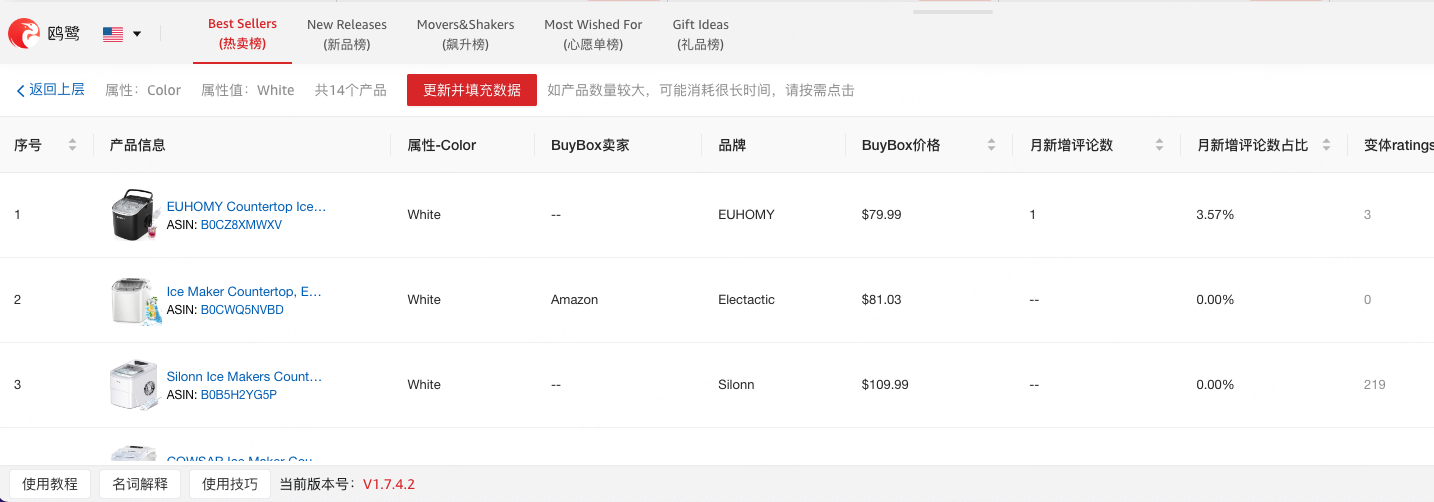Click the 名词解释 button
The height and width of the screenshot is (502, 1434).
pos(140,484)
